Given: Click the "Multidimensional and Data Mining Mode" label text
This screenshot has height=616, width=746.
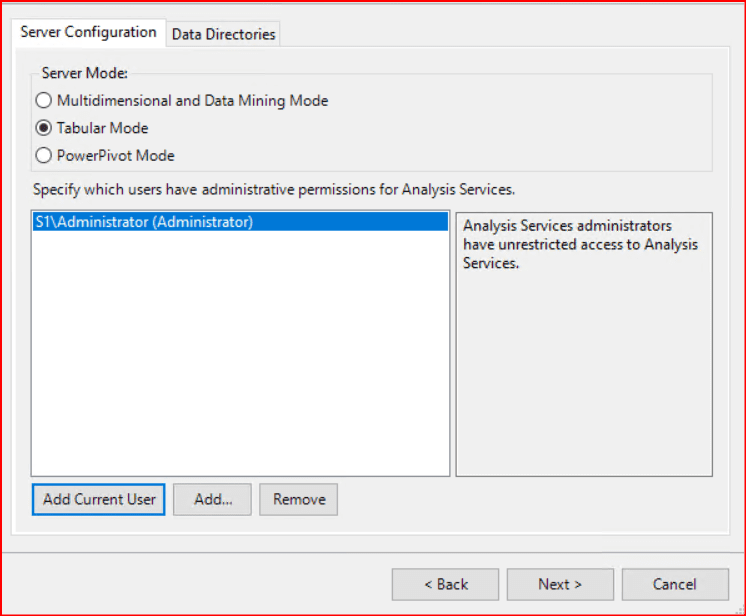Looking at the screenshot, I should pos(192,101).
